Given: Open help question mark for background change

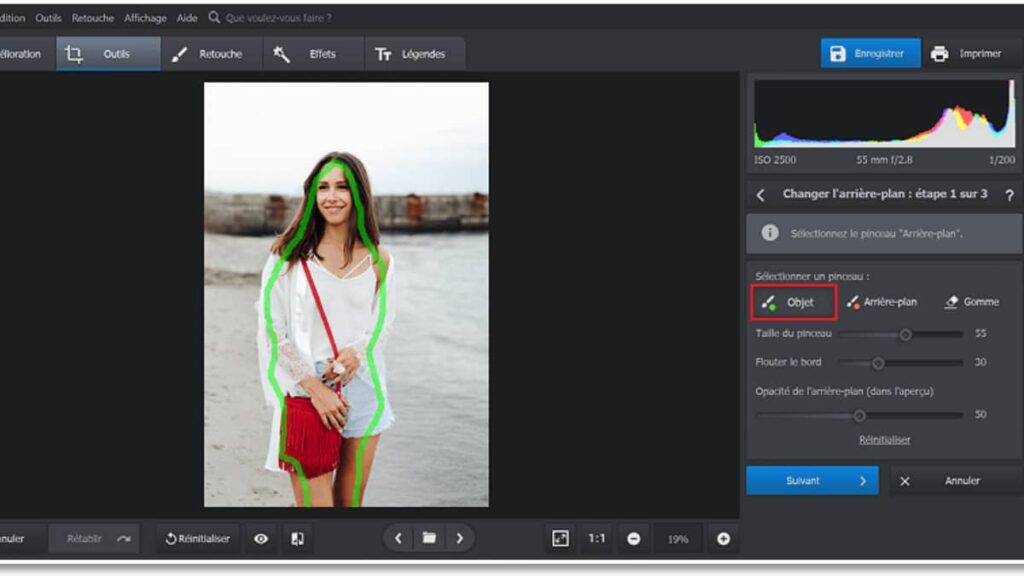Looking at the screenshot, I should tap(1009, 195).
